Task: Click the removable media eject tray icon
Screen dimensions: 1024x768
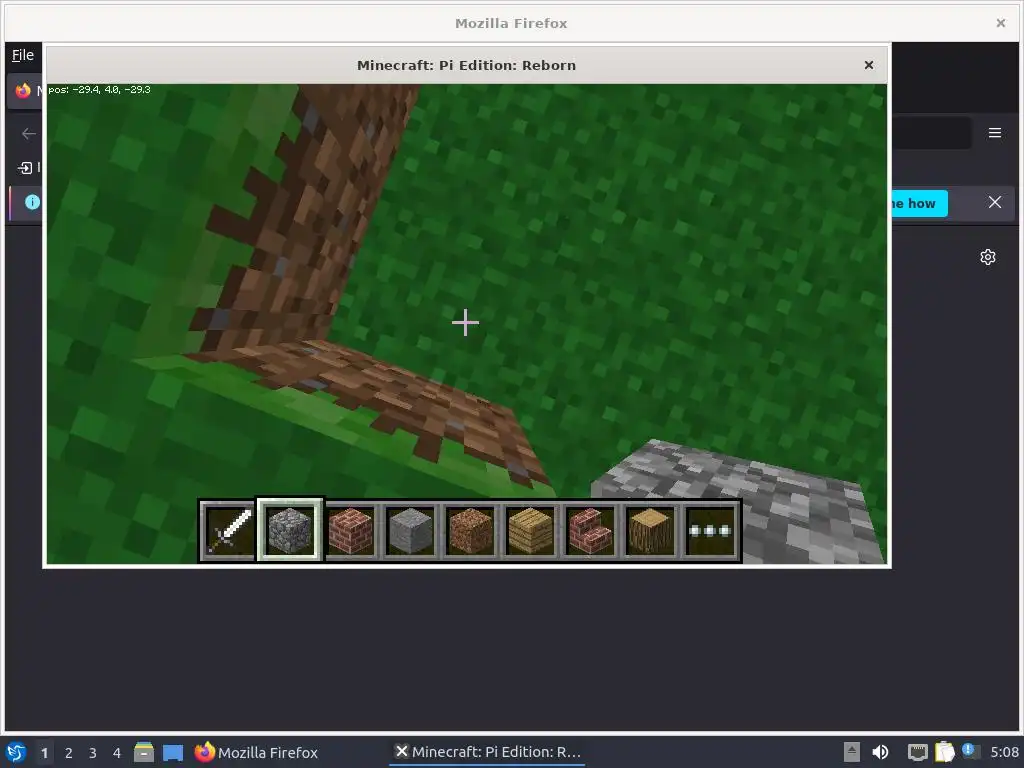Action: [x=852, y=752]
